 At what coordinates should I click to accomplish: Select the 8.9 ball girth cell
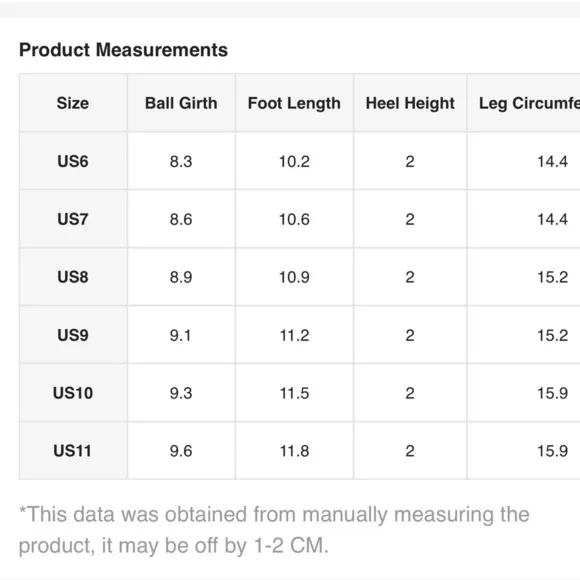coord(181,277)
